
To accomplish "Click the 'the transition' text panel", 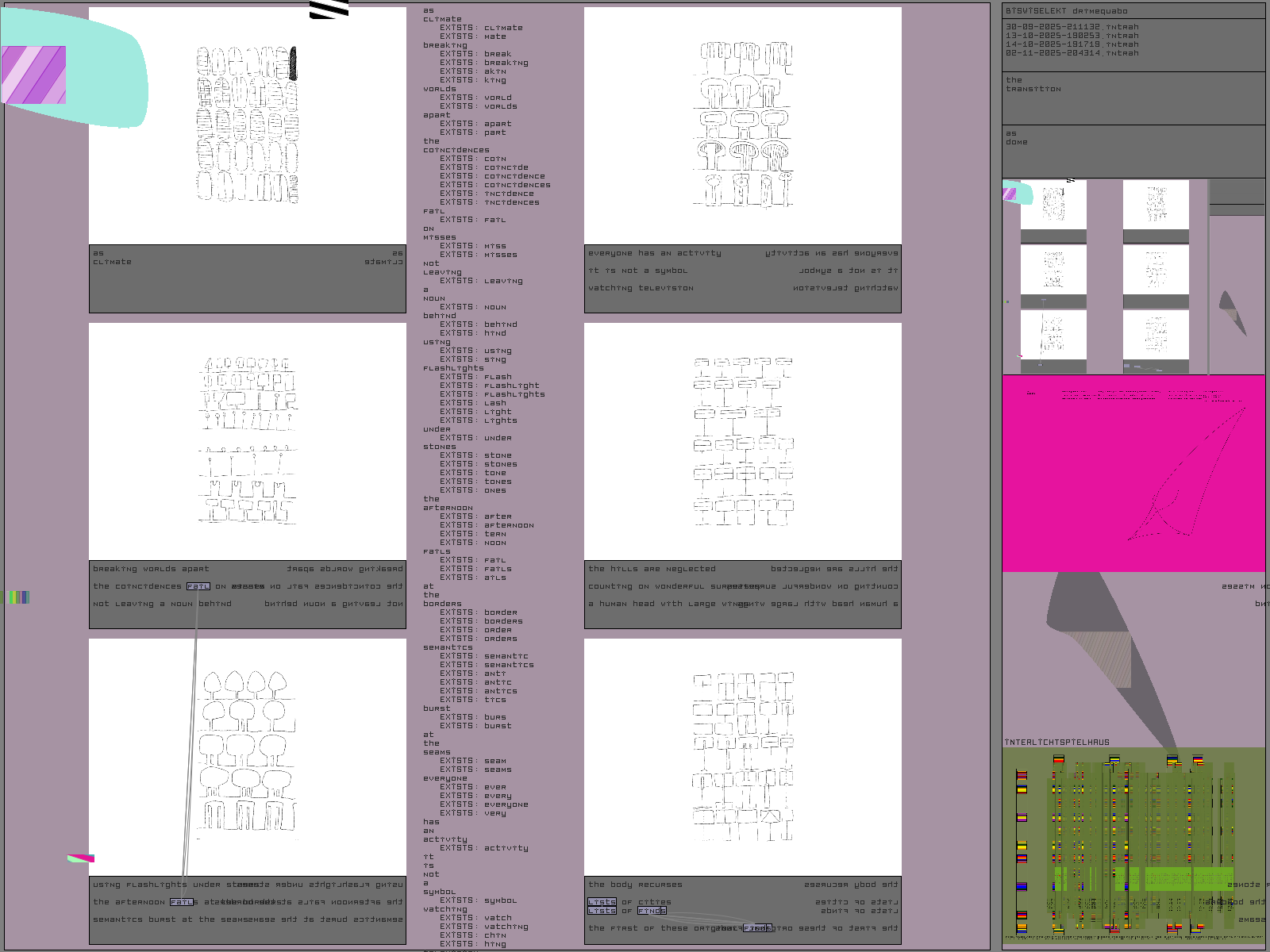I will (1133, 98).
